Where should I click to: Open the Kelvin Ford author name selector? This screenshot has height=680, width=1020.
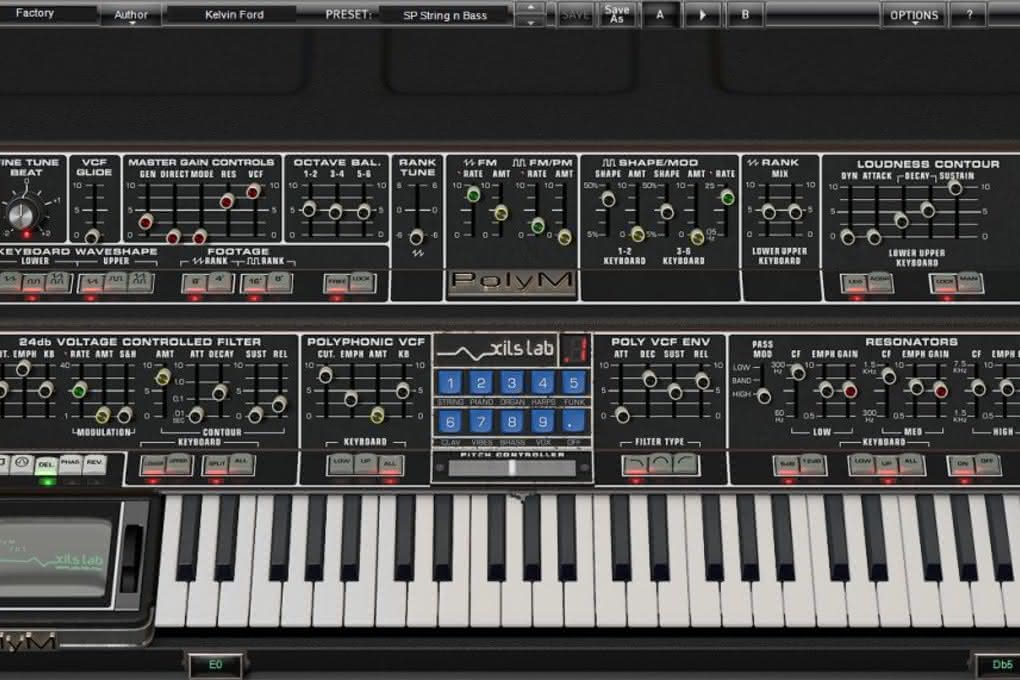[234, 15]
